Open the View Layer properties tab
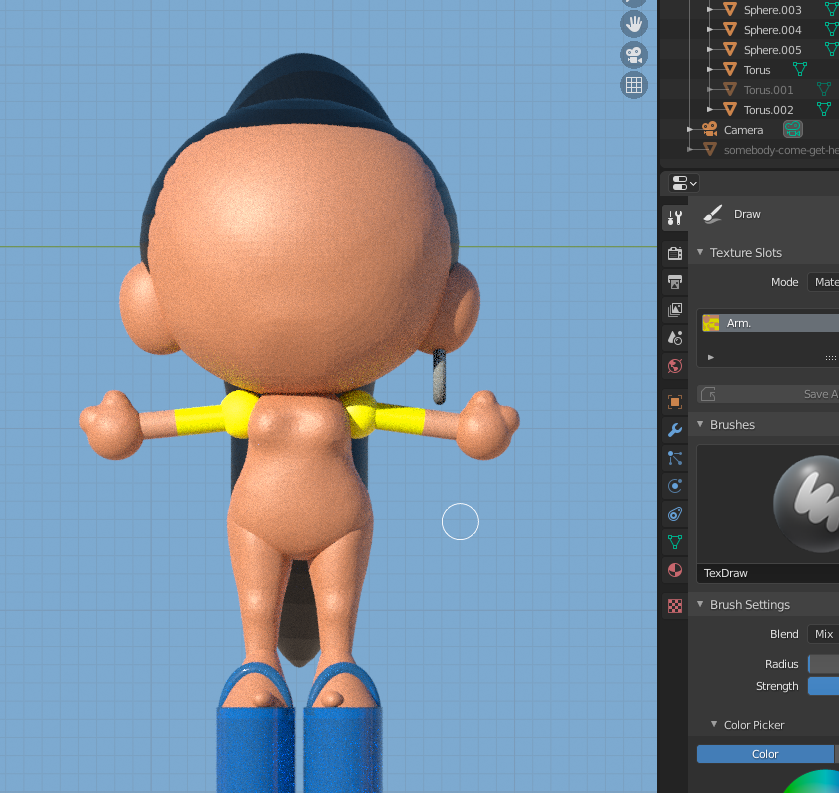839x793 pixels. (x=675, y=309)
